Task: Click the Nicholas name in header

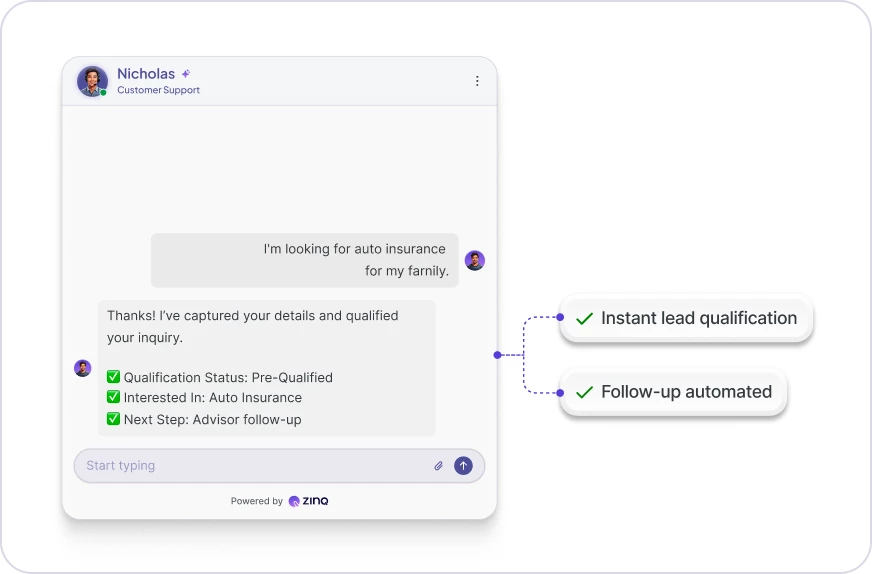Action: (146, 73)
